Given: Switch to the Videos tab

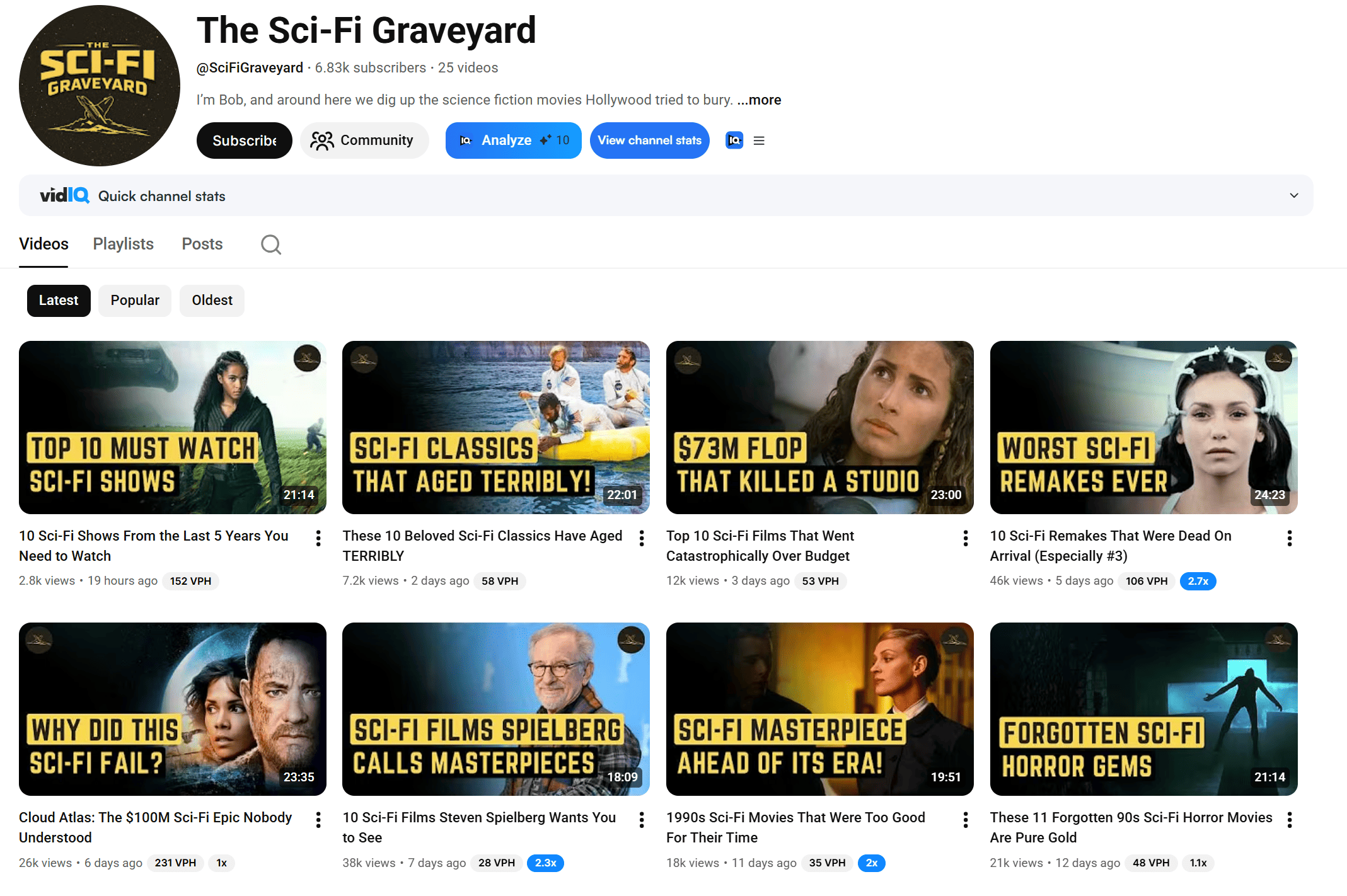Looking at the screenshot, I should point(43,244).
